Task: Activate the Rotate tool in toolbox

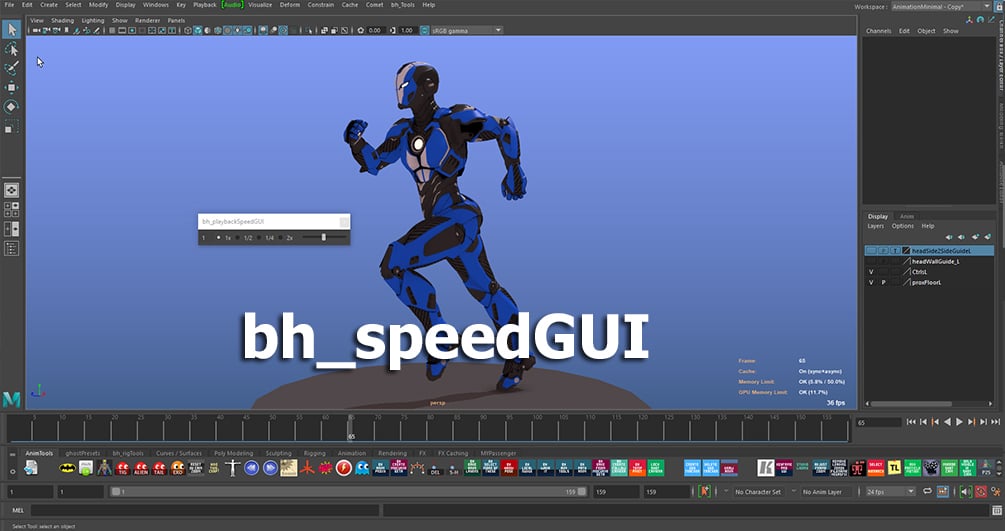Action: (12, 106)
